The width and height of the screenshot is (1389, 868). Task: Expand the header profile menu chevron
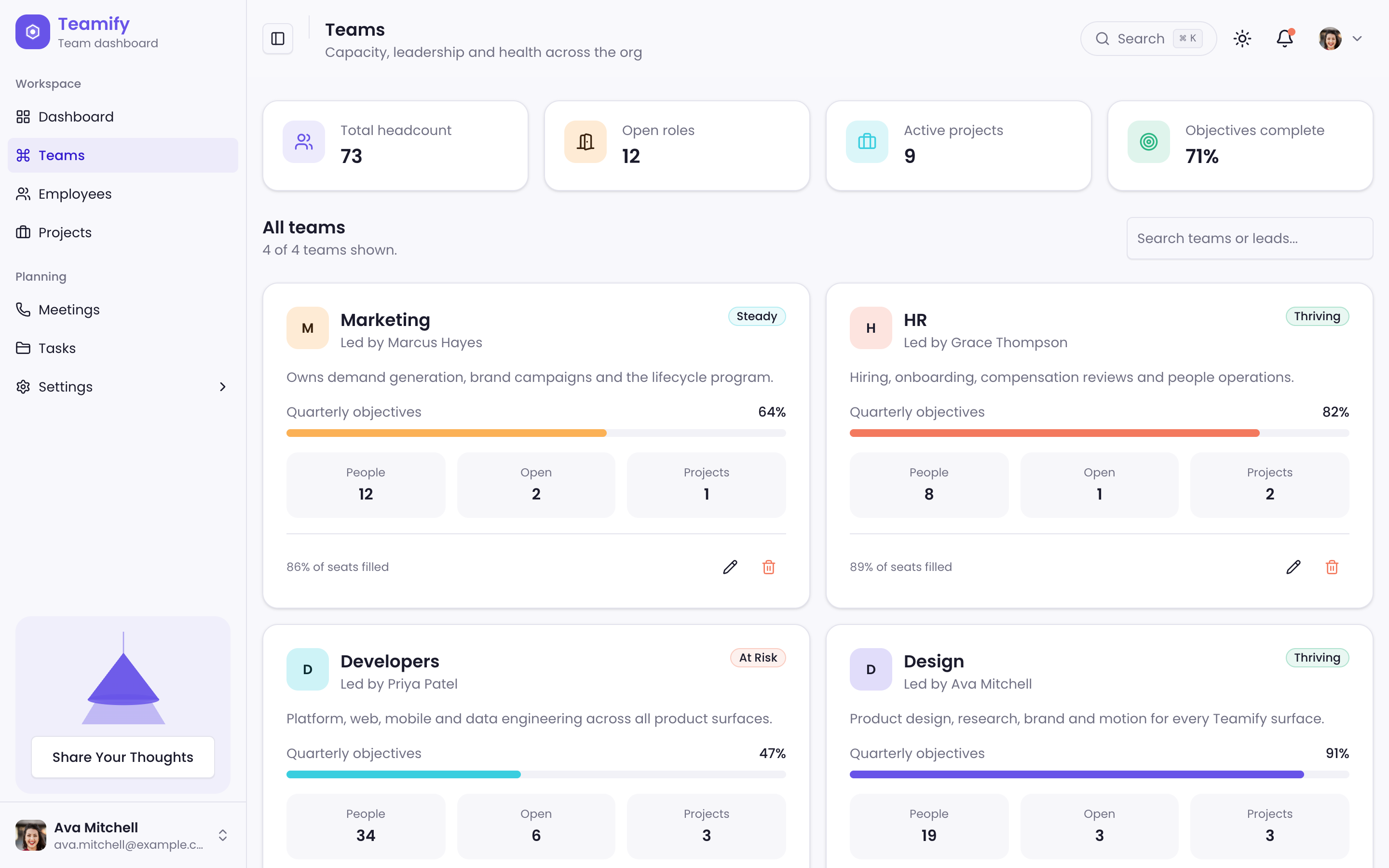(x=1357, y=39)
